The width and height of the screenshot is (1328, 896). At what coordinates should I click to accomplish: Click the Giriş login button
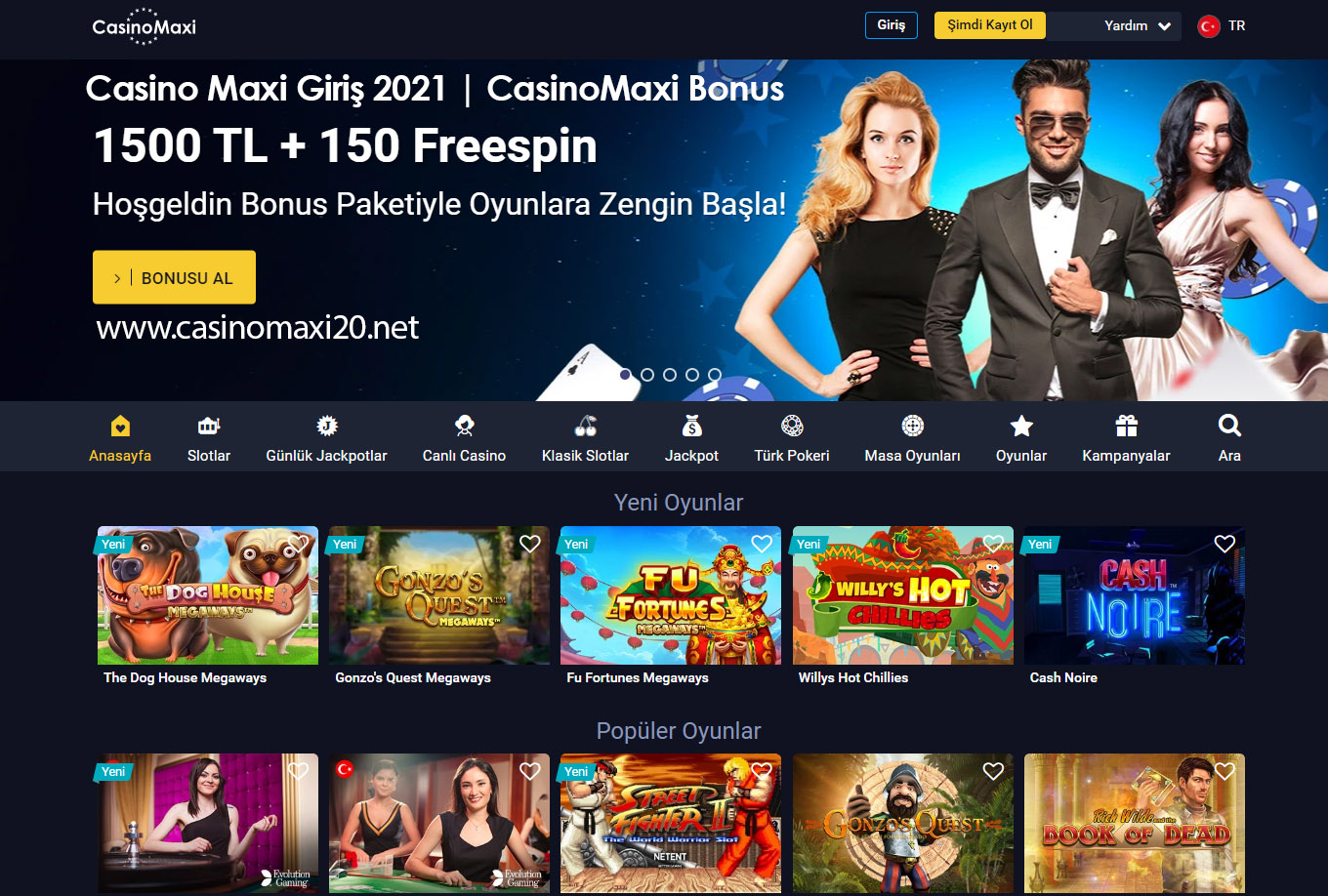[892, 25]
